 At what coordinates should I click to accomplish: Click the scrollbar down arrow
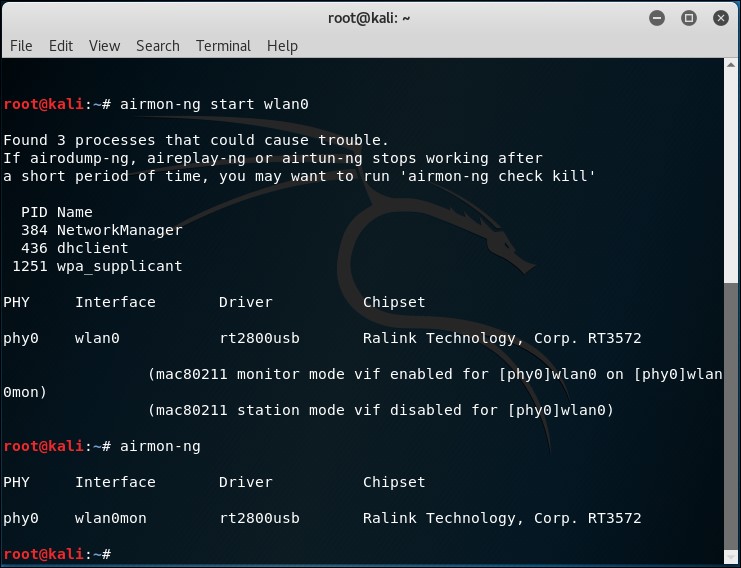click(x=731, y=558)
